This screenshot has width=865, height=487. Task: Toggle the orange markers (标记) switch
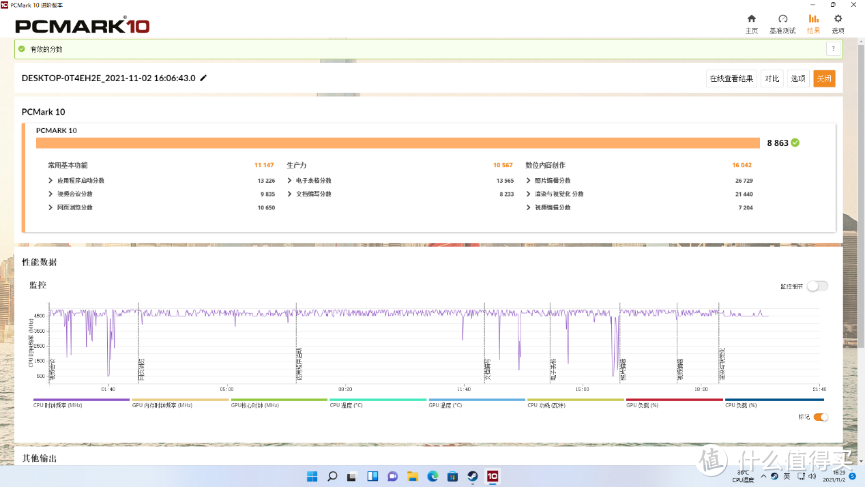pos(821,417)
